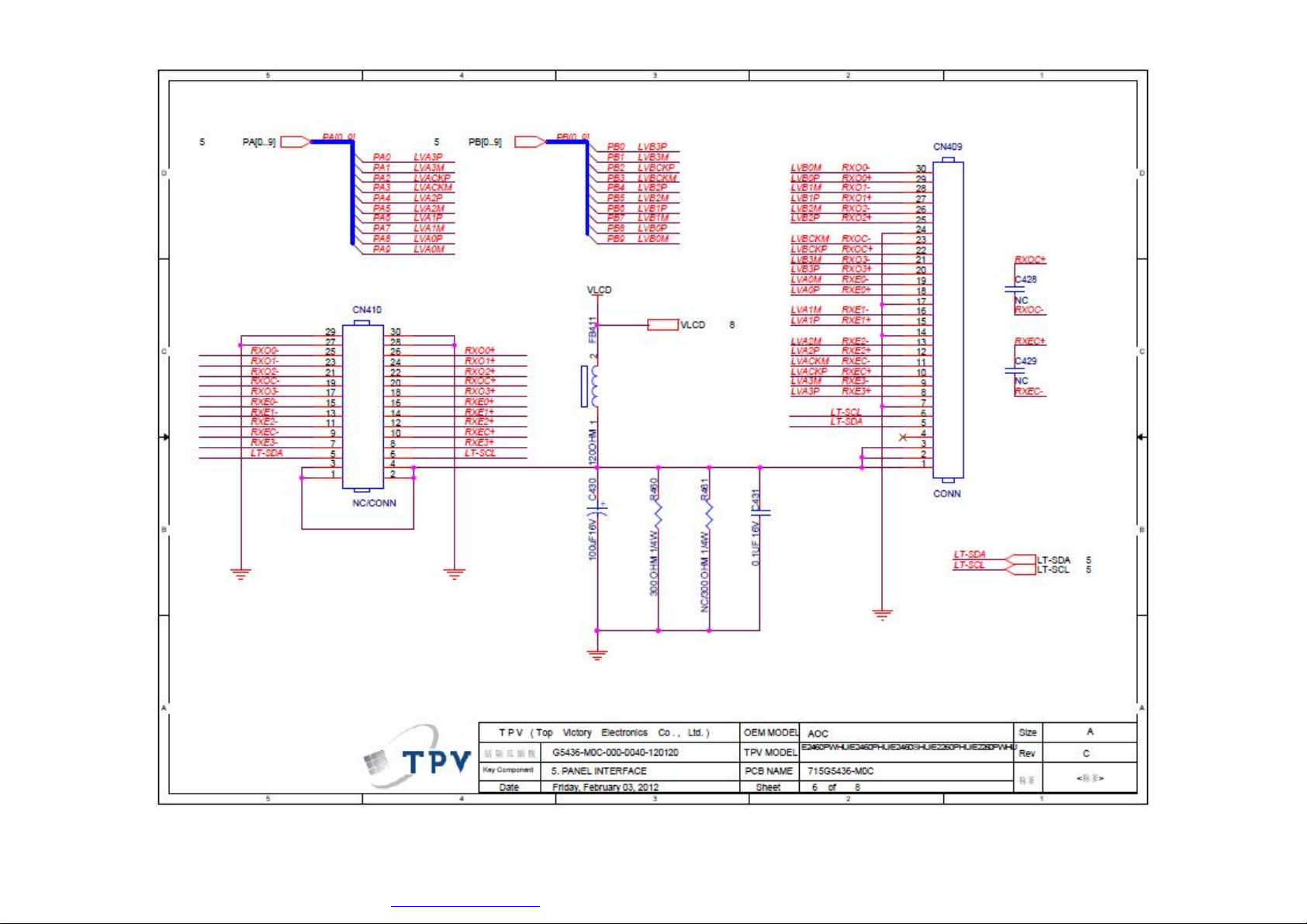Click the PA9 bus entry label
This screenshot has height=924, width=1307.
click(382, 249)
